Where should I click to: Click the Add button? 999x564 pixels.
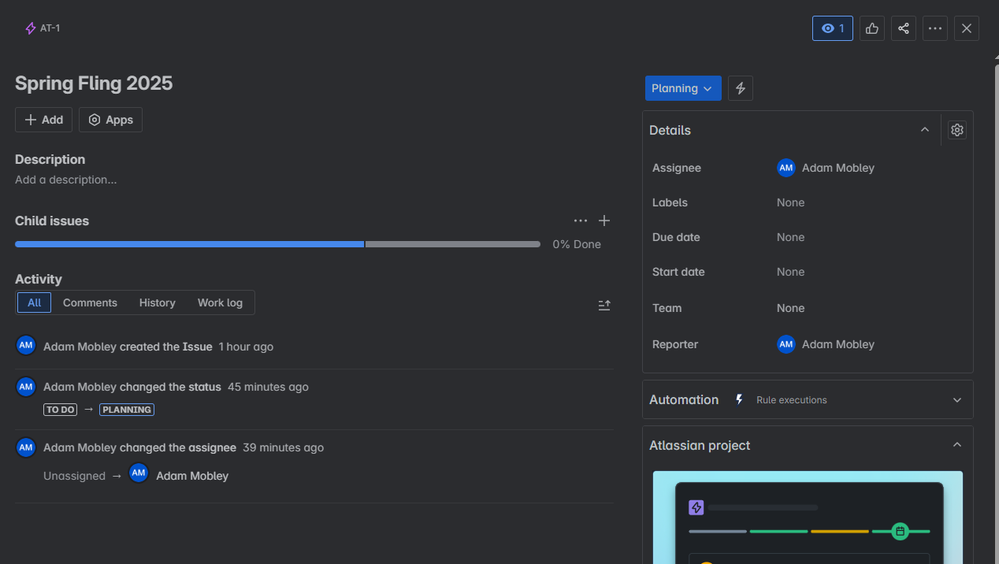(43, 120)
